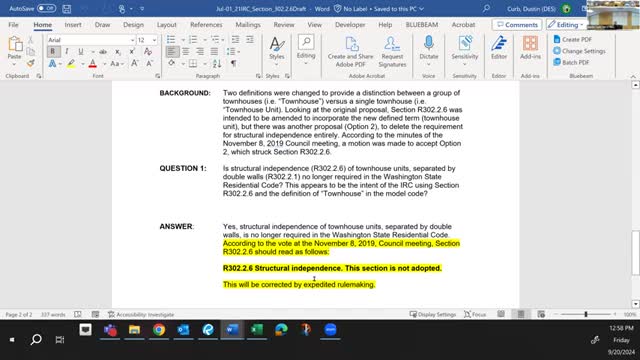Image resolution: width=640 pixels, height=360 pixels.
Task: Click the search magnifier in title bar
Action: click(x=486, y=8)
